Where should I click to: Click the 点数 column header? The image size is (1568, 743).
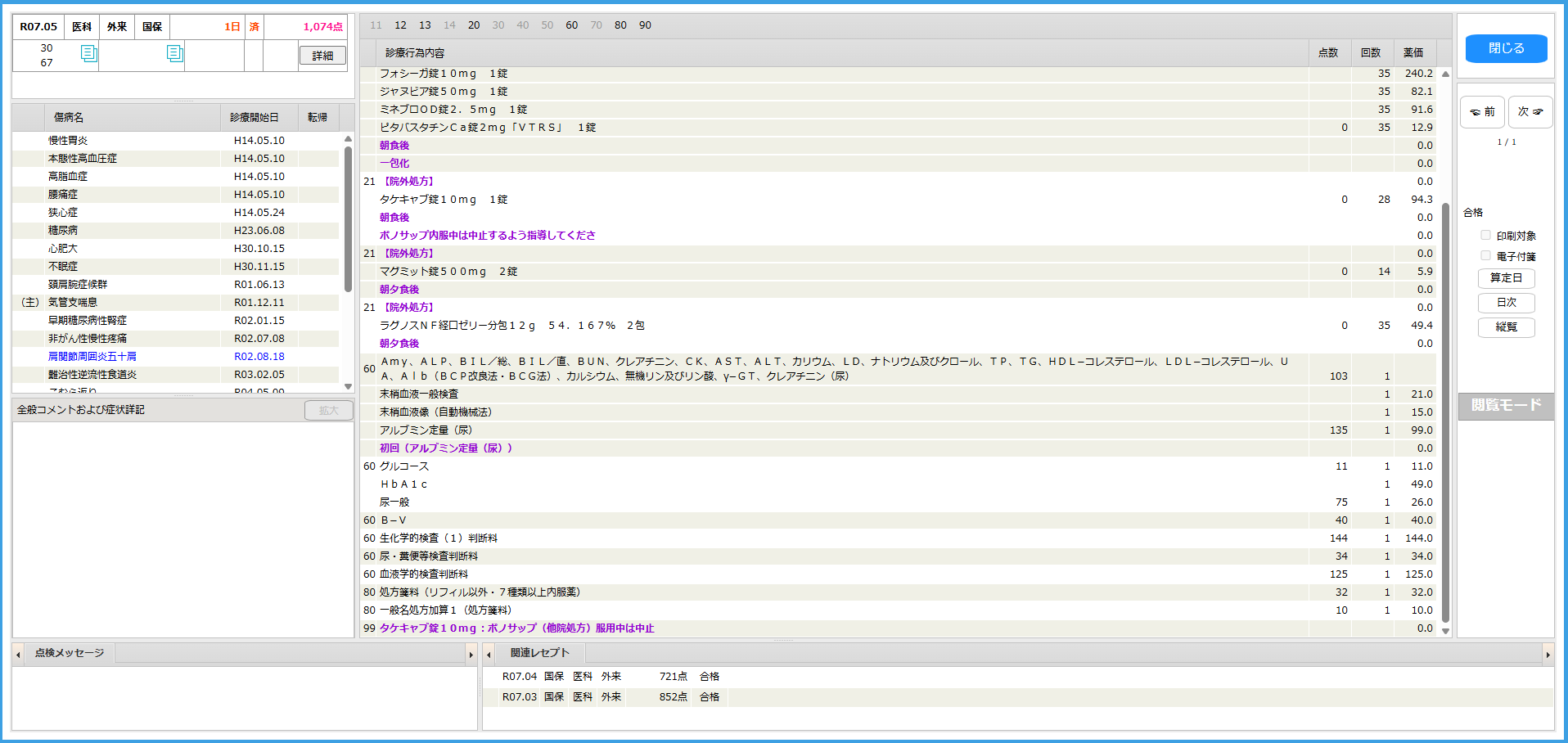pos(1329,52)
